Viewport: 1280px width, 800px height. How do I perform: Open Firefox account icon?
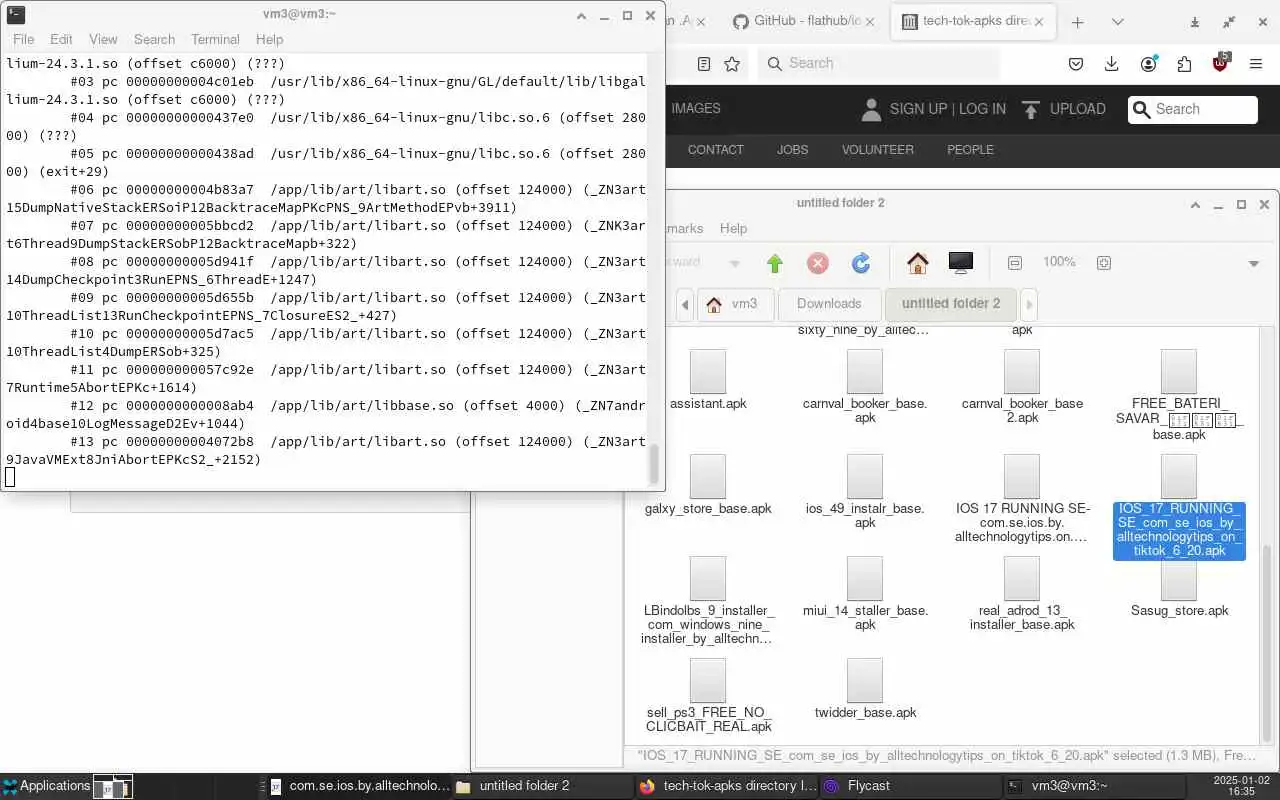pos(1149,64)
